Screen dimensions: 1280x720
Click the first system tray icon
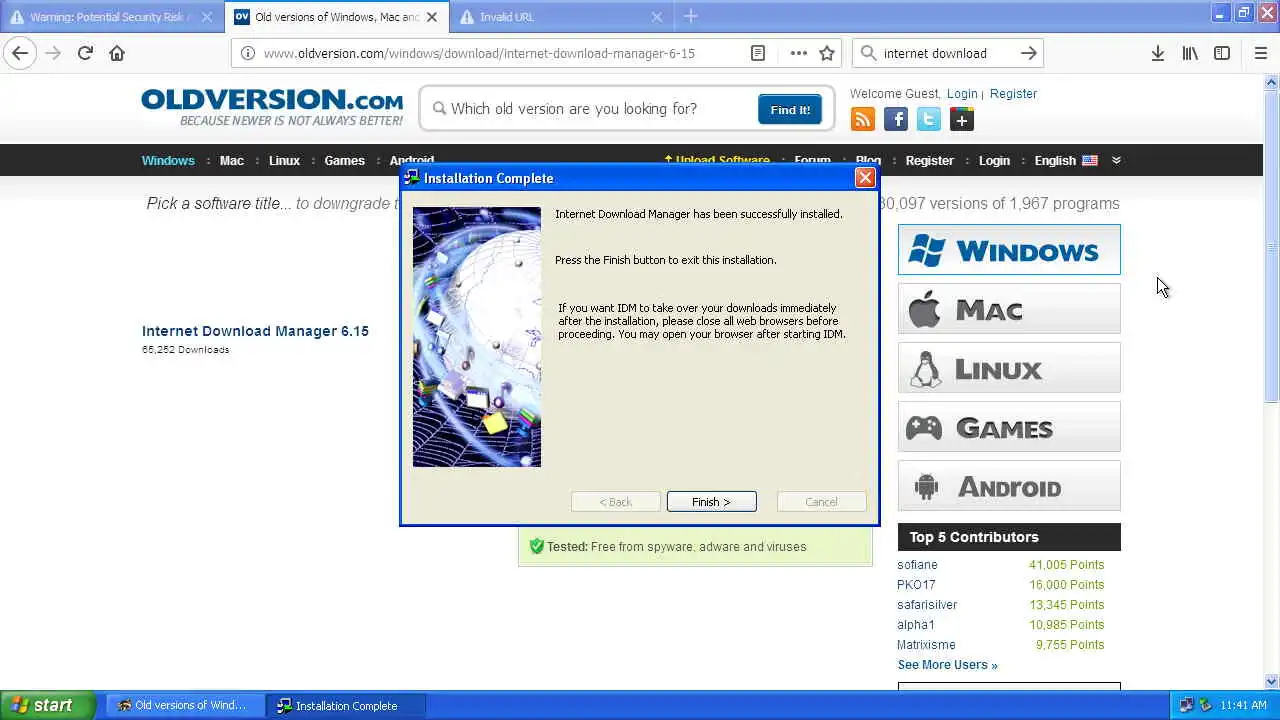(1186, 705)
